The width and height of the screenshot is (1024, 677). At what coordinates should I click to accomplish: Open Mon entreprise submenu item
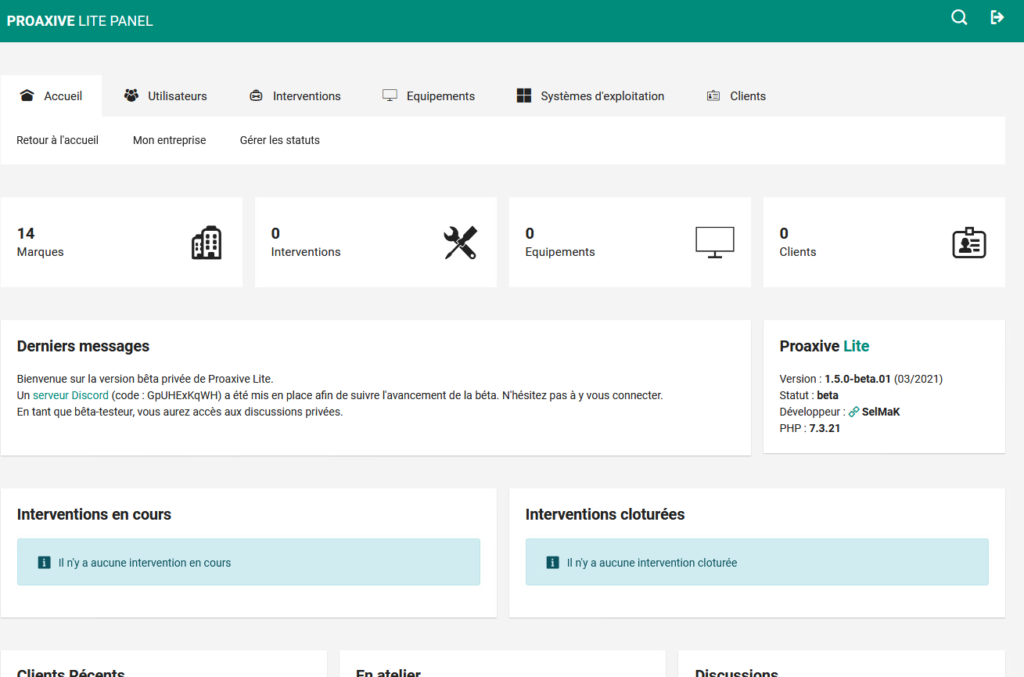pos(169,140)
